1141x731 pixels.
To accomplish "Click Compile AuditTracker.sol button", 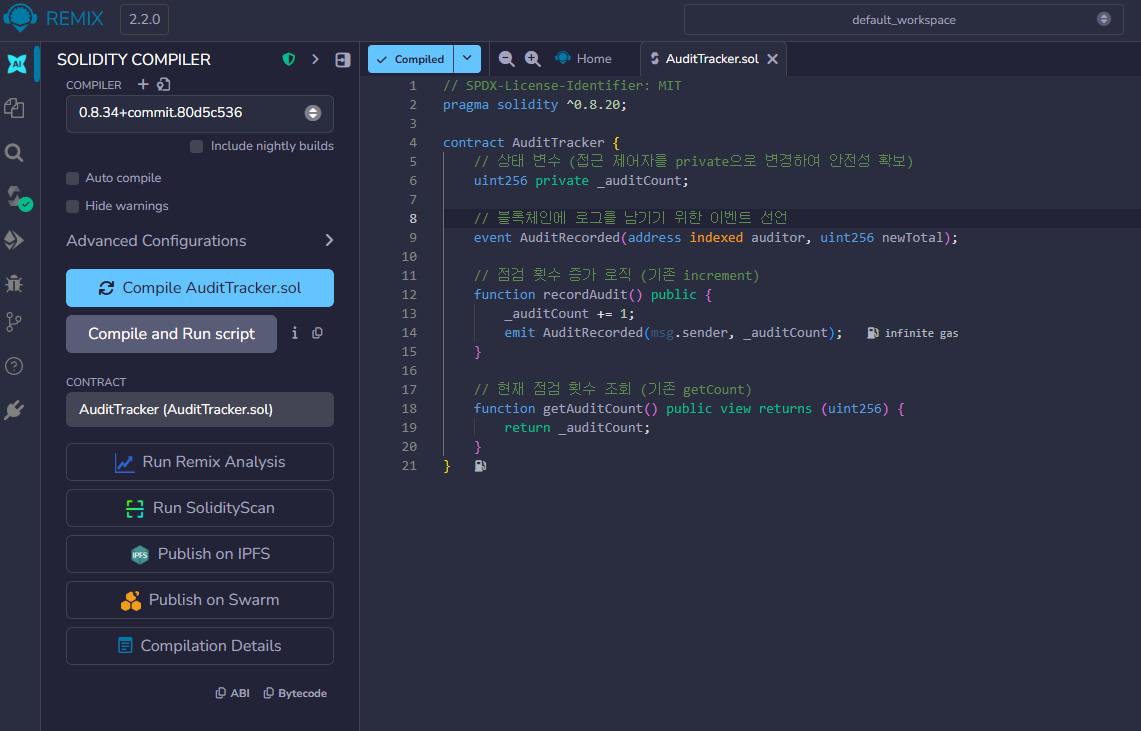I will click(x=200, y=288).
